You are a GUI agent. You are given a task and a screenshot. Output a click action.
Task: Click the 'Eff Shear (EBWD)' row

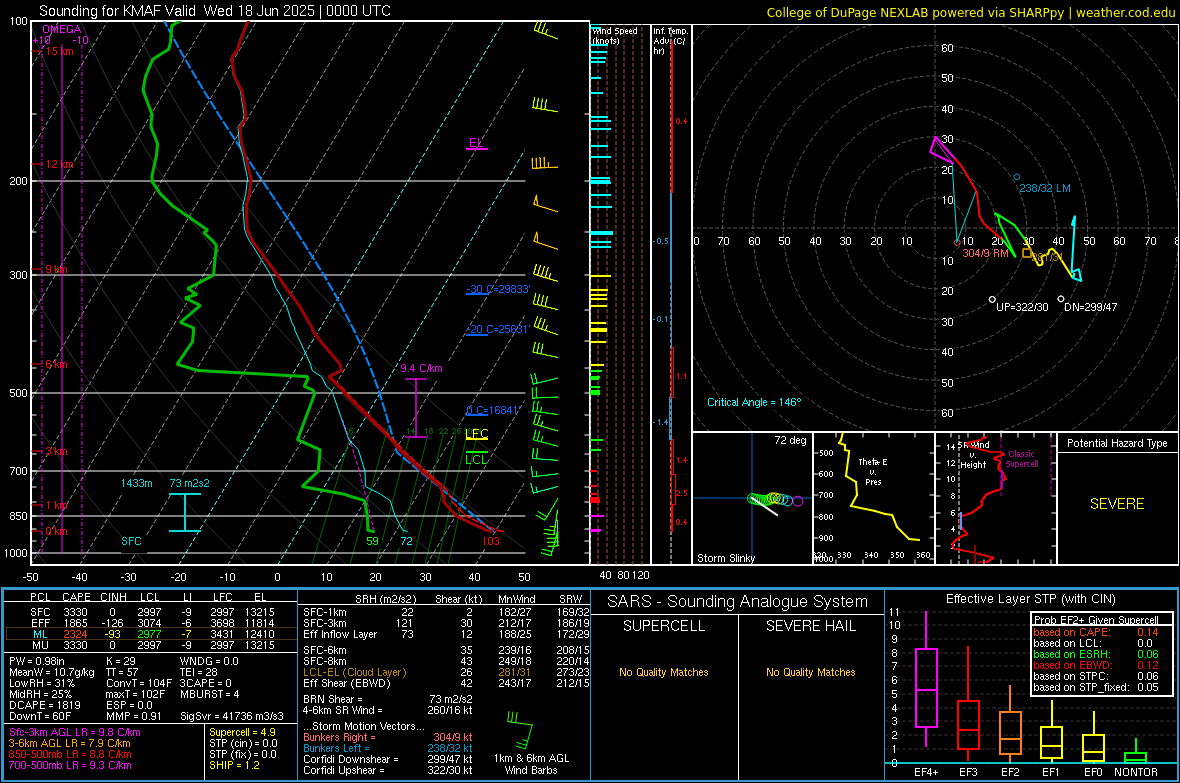click(x=447, y=684)
